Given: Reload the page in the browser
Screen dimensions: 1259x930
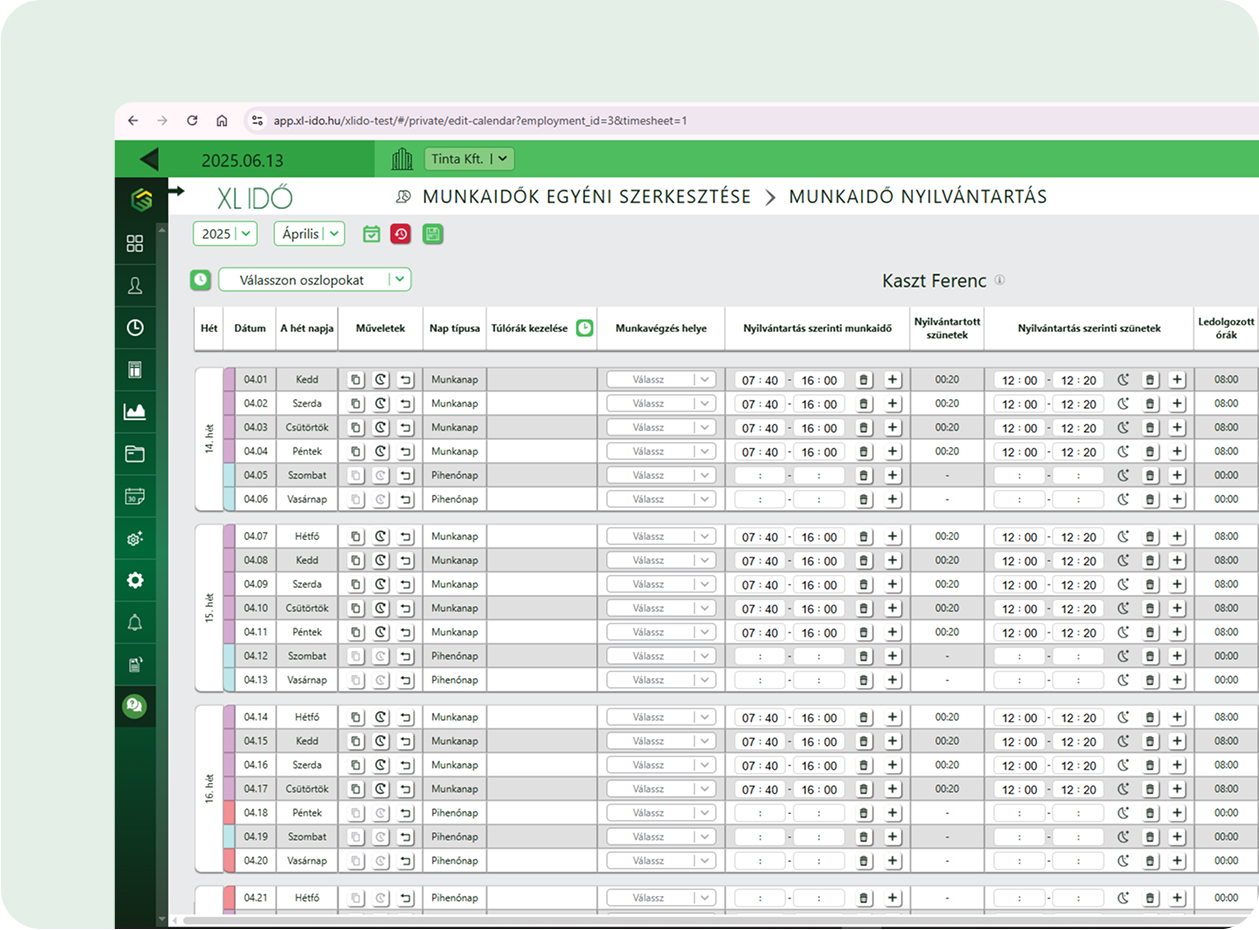Looking at the screenshot, I should pos(192,120).
